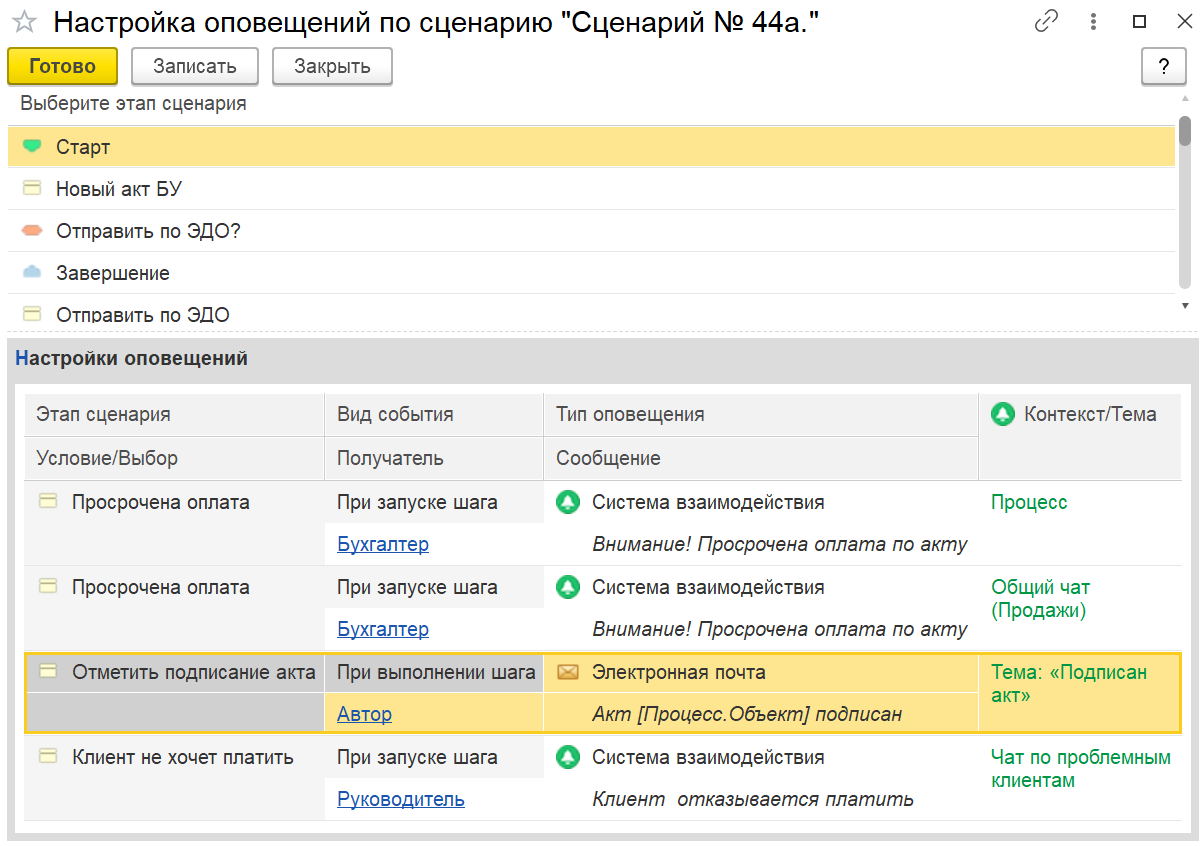Click the orange icon of Отправить по ЭДО?

[32, 231]
